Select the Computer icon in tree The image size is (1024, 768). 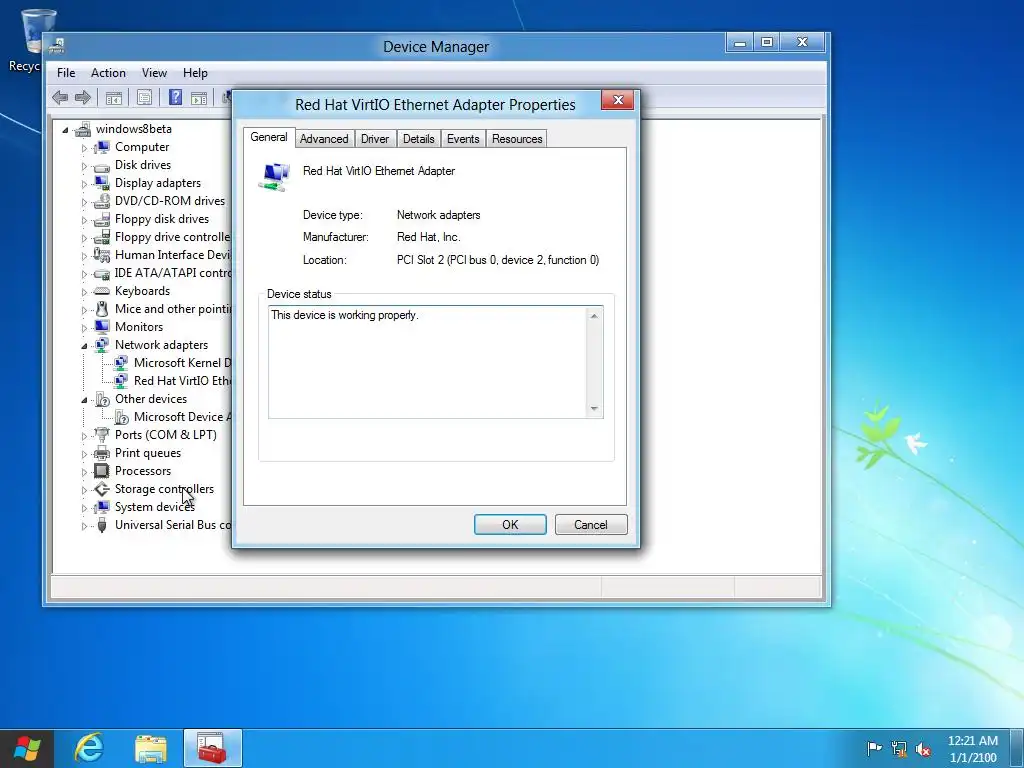pyautogui.click(x=102, y=147)
